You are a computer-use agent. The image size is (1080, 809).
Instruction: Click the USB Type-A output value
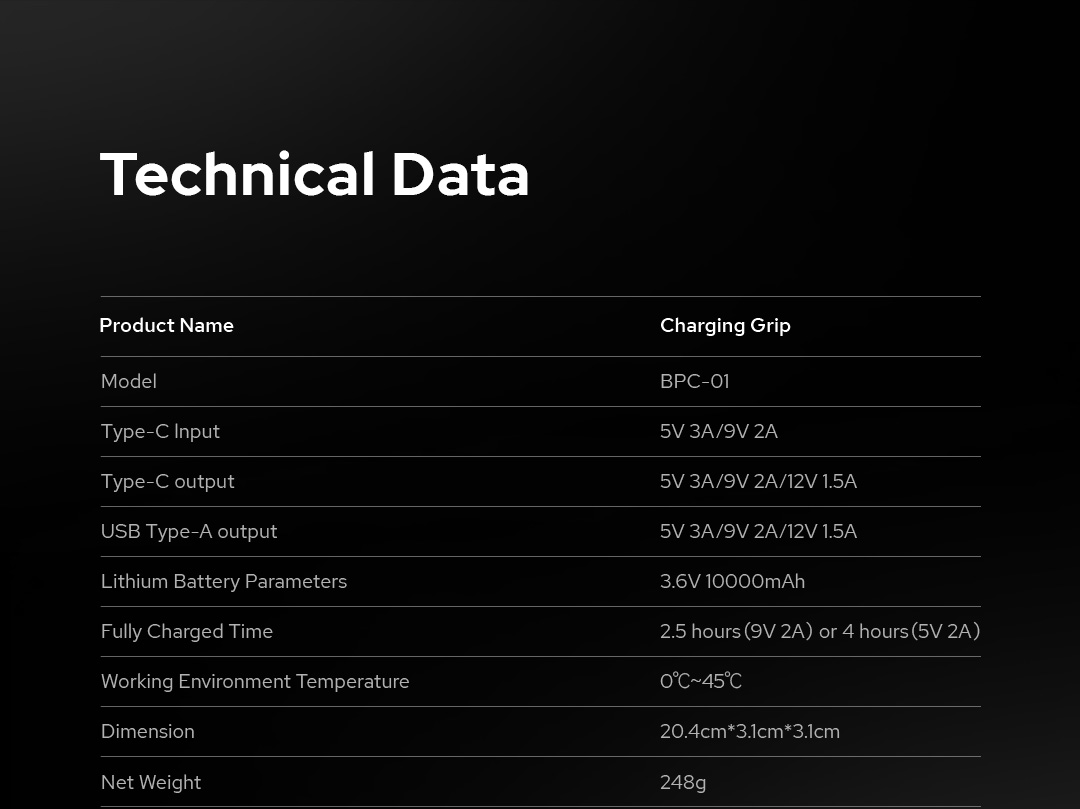tap(758, 532)
